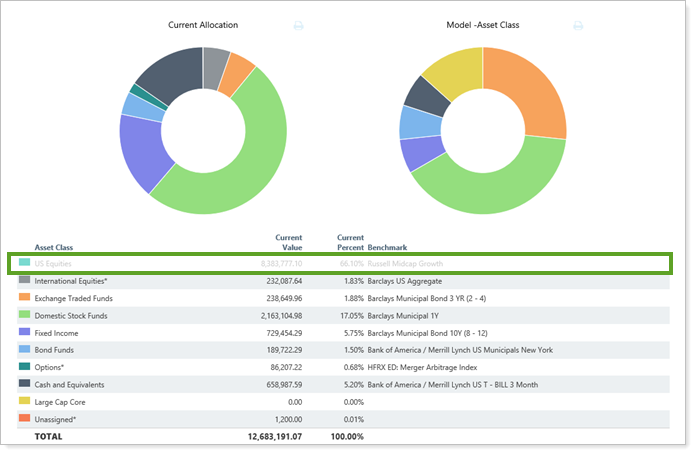Screen dimensions: 695x454
Task: Click the purple Fixed Income swatch
Action: tap(24, 332)
